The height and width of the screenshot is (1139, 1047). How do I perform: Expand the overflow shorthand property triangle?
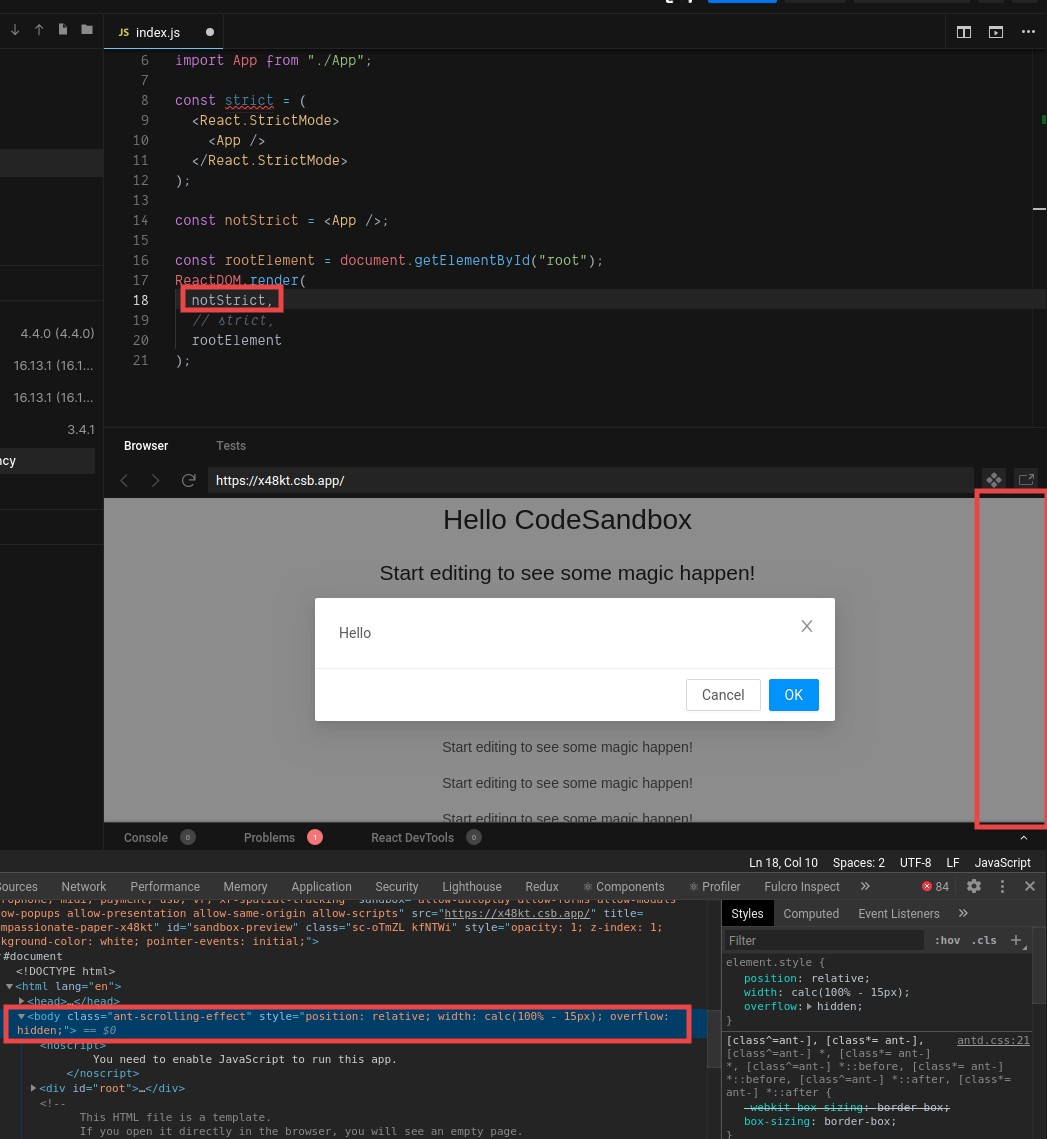(x=809, y=1006)
